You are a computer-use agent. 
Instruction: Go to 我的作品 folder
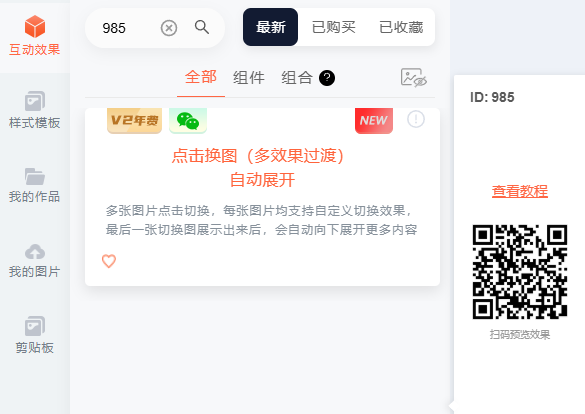(x=35, y=185)
